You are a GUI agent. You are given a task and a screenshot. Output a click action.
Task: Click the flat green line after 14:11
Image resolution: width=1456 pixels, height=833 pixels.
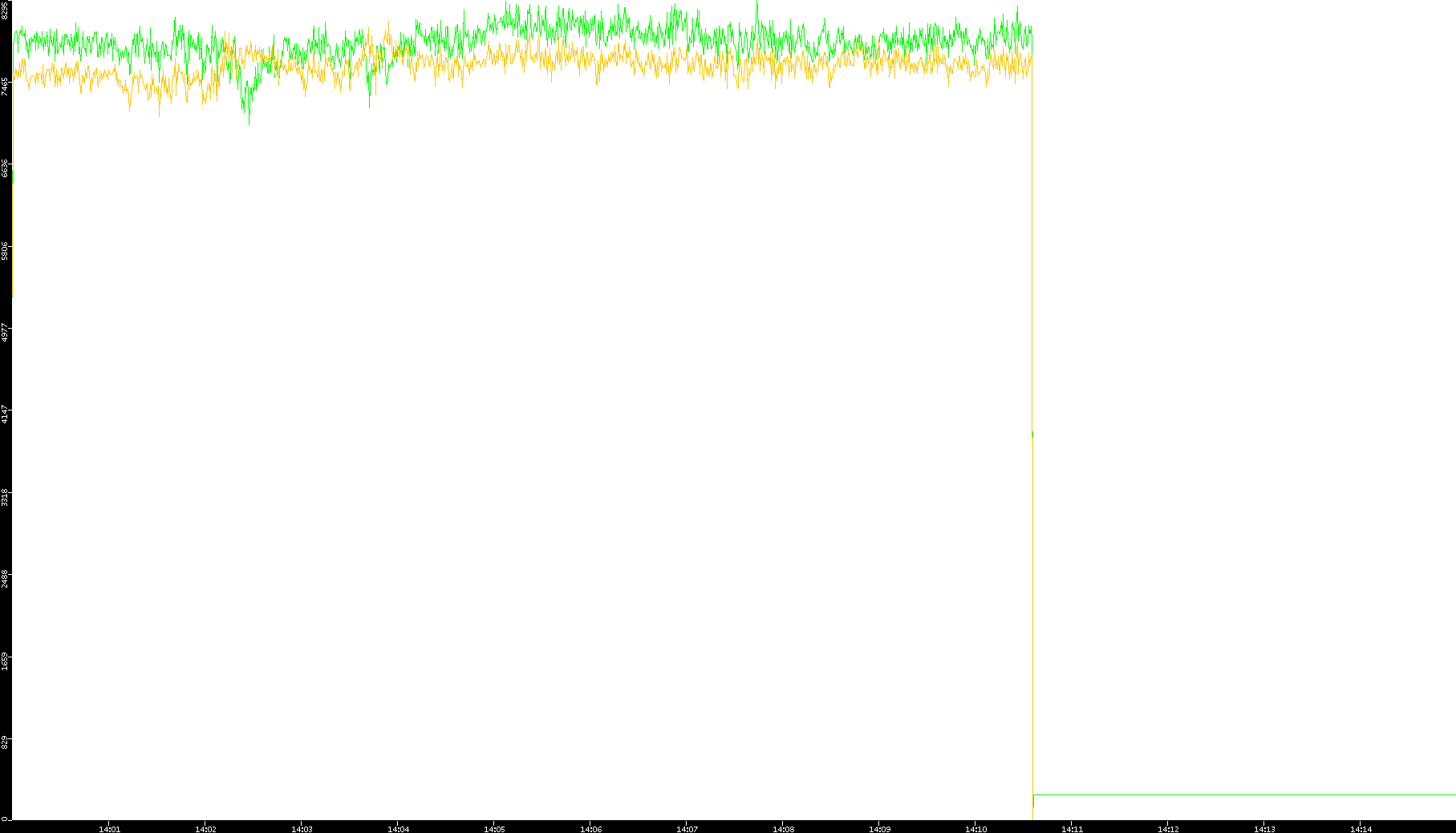[1243, 795]
